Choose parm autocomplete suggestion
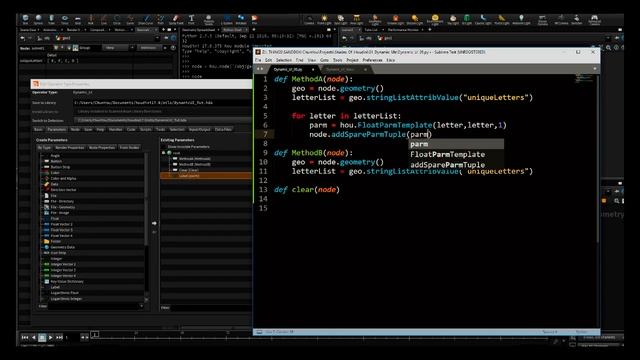This screenshot has width=640, height=360. pos(456,144)
